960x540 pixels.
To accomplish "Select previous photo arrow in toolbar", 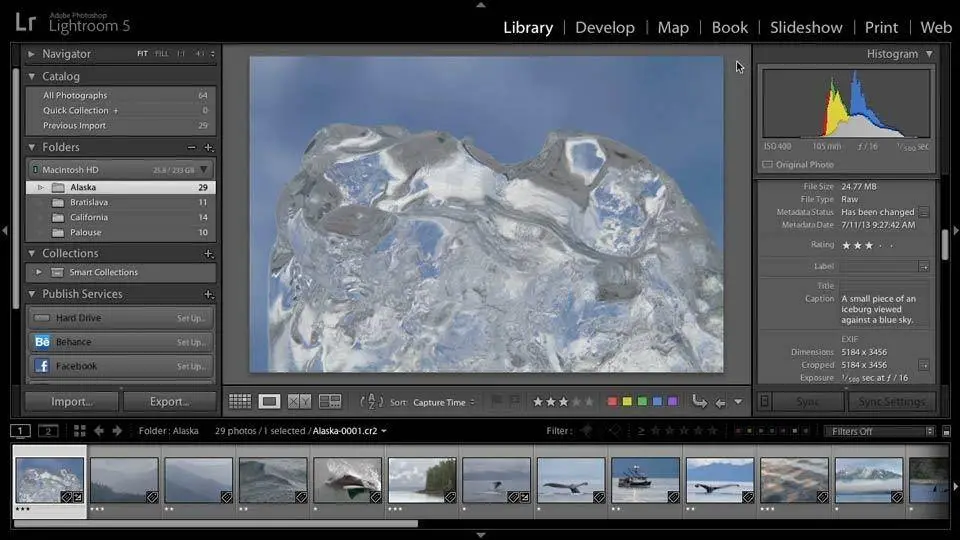I will point(721,402).
